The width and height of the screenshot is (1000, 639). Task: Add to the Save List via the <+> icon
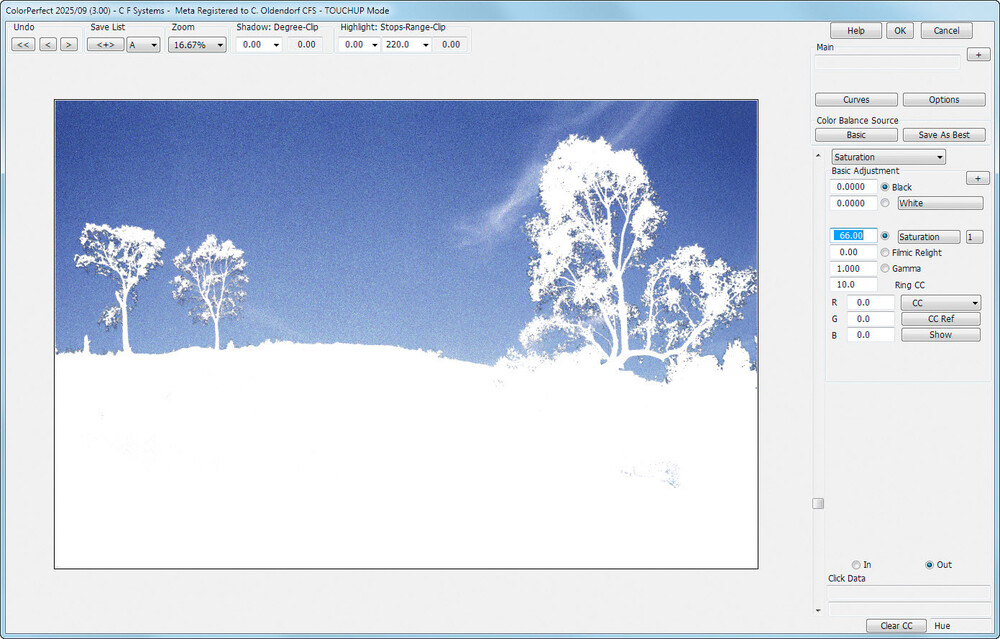tap(106, 44)
